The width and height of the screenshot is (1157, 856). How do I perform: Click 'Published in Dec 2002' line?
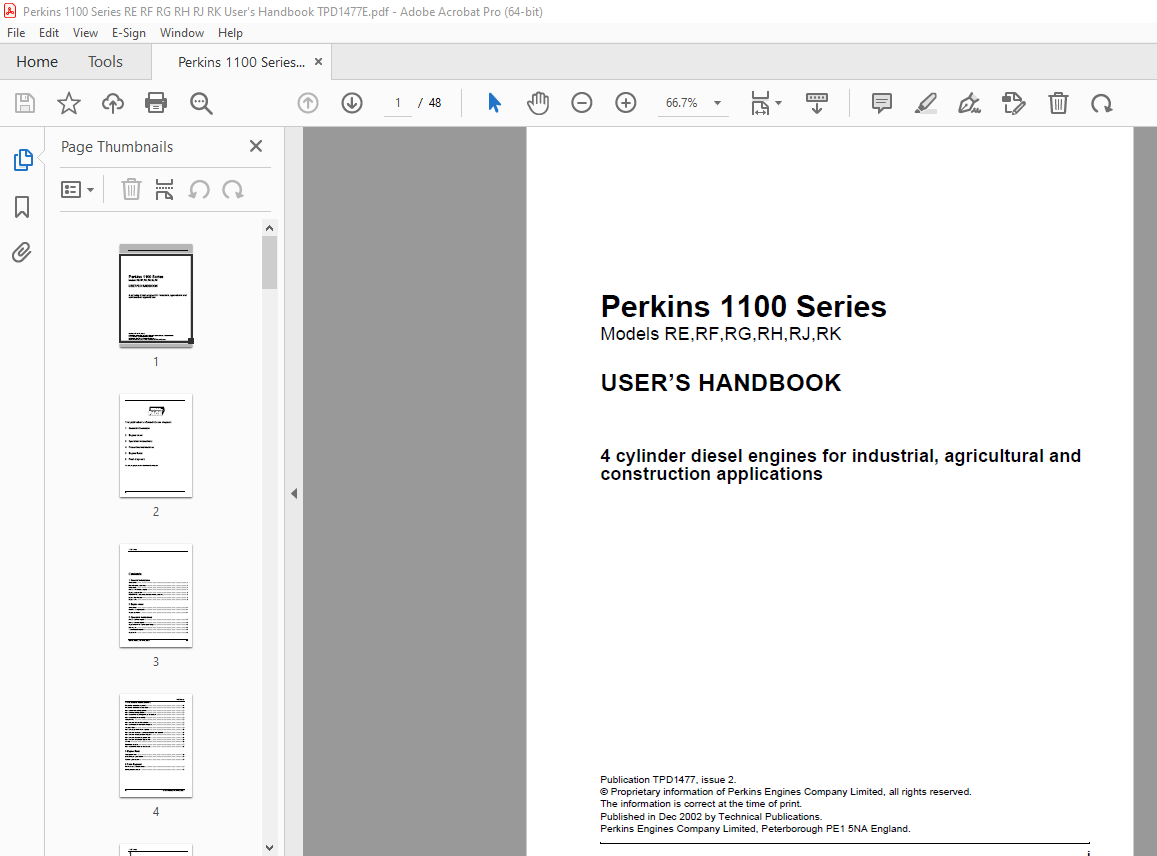pyautogui.click(x=711, y=816)
